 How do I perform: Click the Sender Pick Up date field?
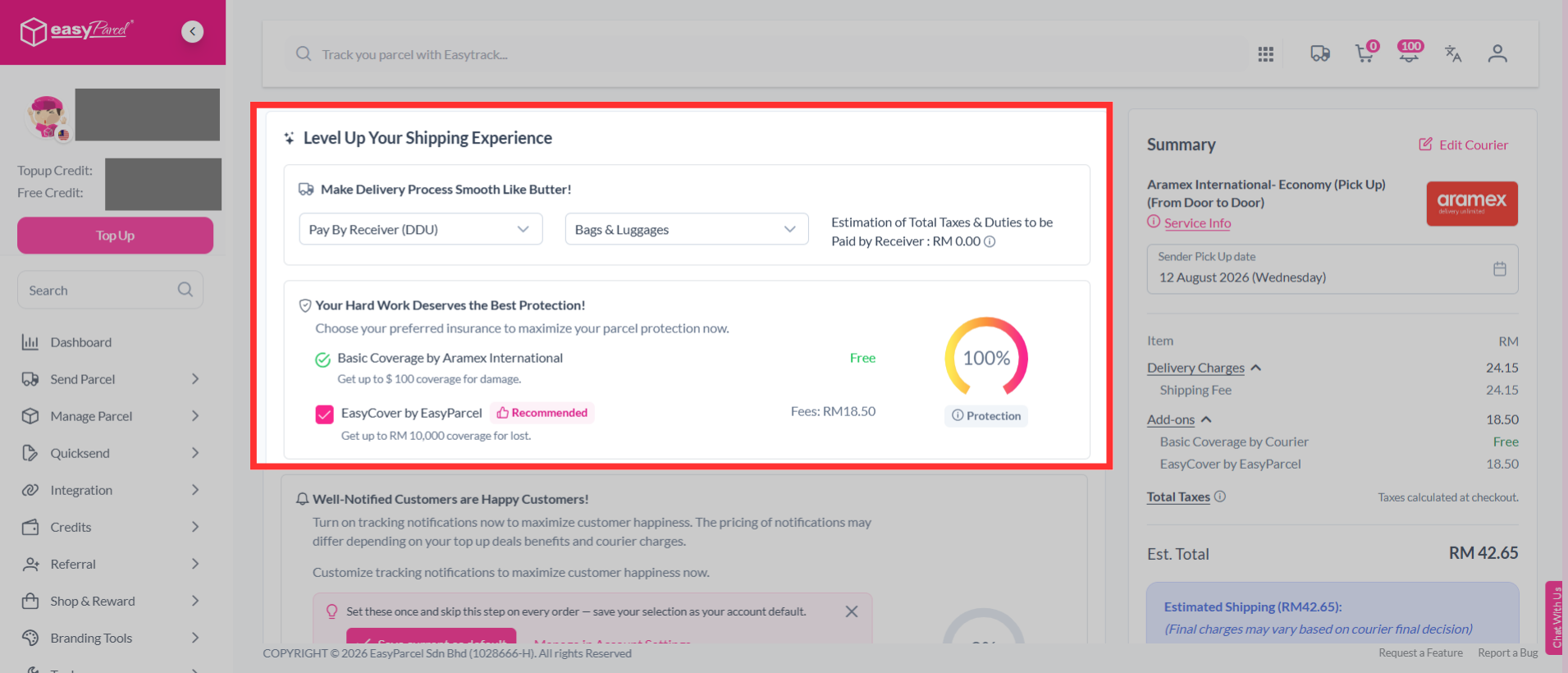click(1333, 269)
